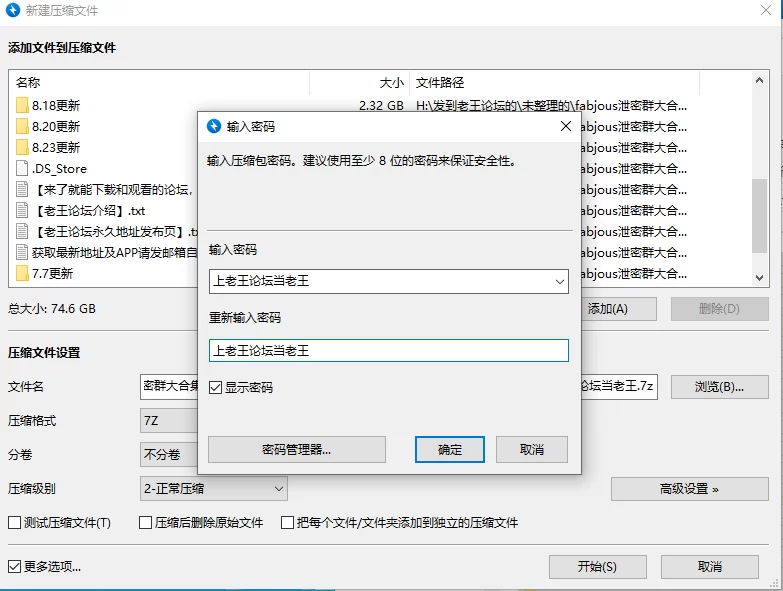Open the 分卷 不分卷 dropdown
The image size is (783, 591).
tap(169, 455)
